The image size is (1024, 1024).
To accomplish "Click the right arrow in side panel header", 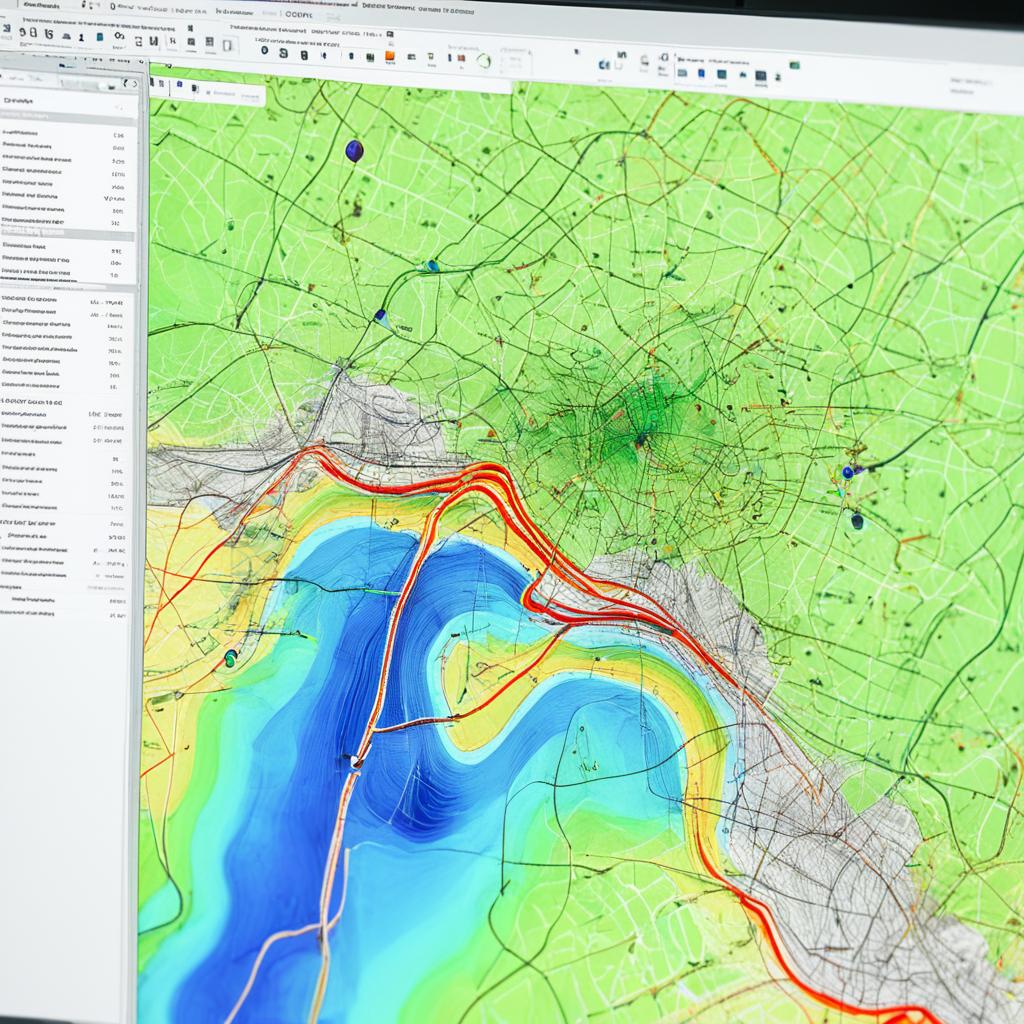I will point(135,84).
